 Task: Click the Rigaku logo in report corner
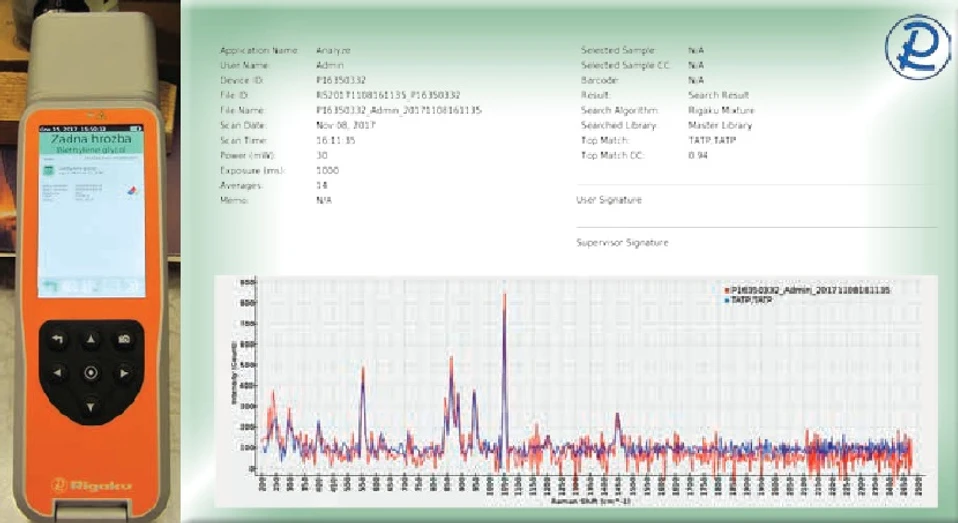(x=917, y=46)
